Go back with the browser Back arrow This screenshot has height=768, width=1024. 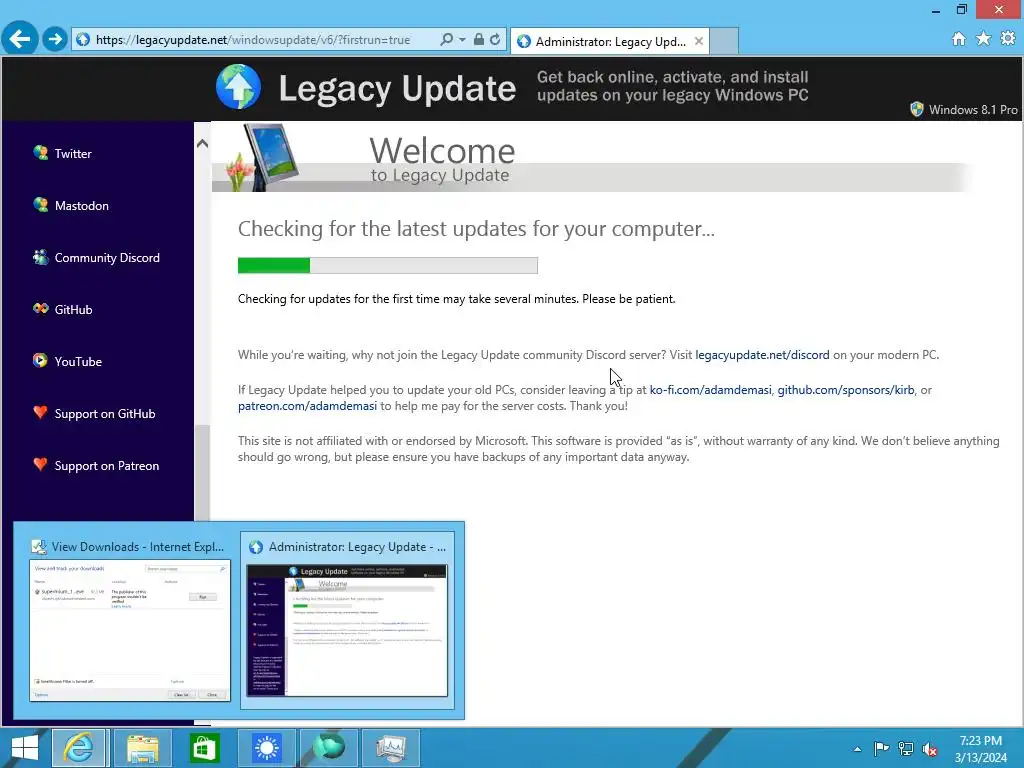click(20, 39)
